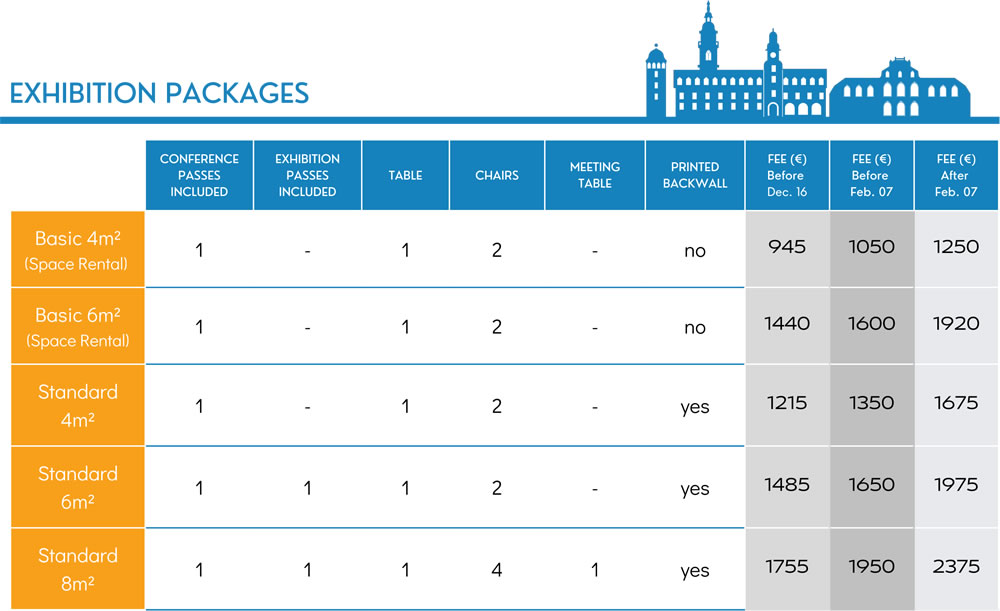Viewport: 1000px width, 611px height.
Task: Click the 945 euro fee cell
Action: [x=787, y=246]
